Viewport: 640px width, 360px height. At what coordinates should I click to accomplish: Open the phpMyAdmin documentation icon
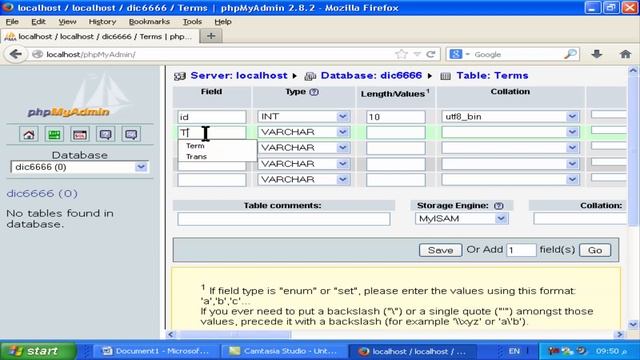(106, 134)
